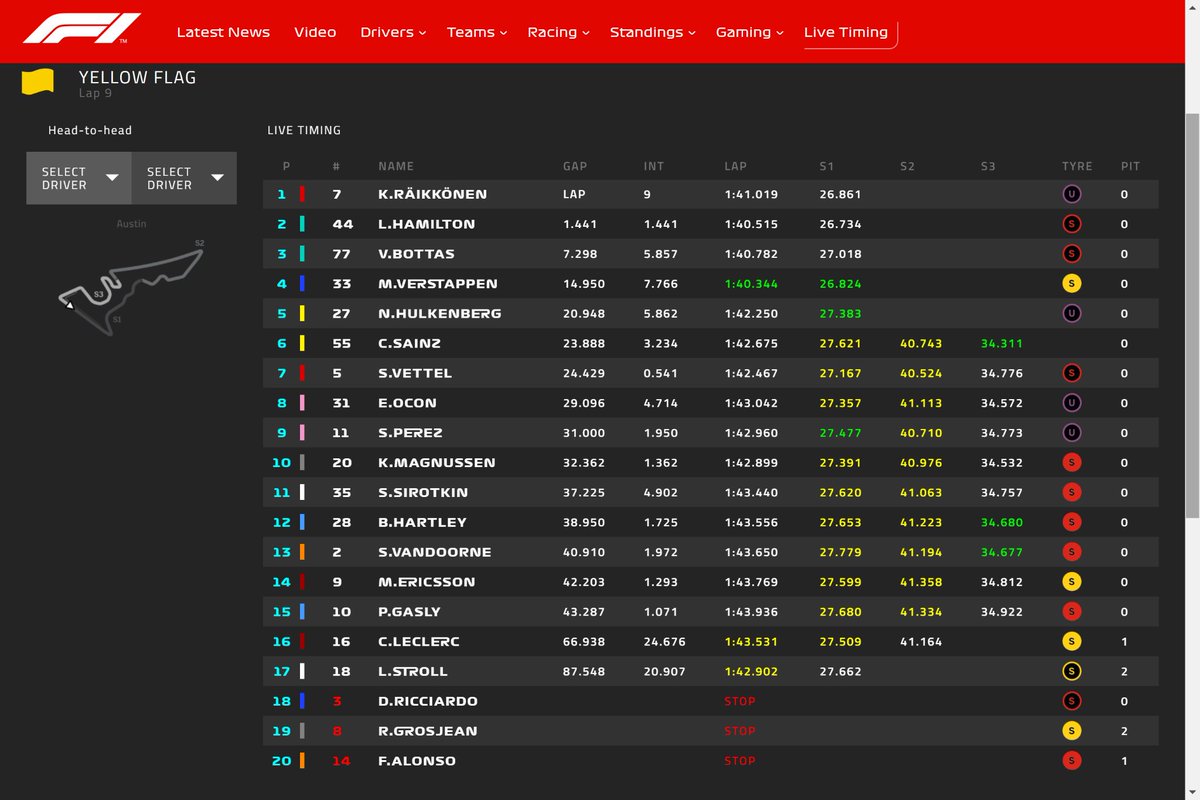Go to Video section
1200x800 pixels.
pyautogui.click(x=315, y=32)
